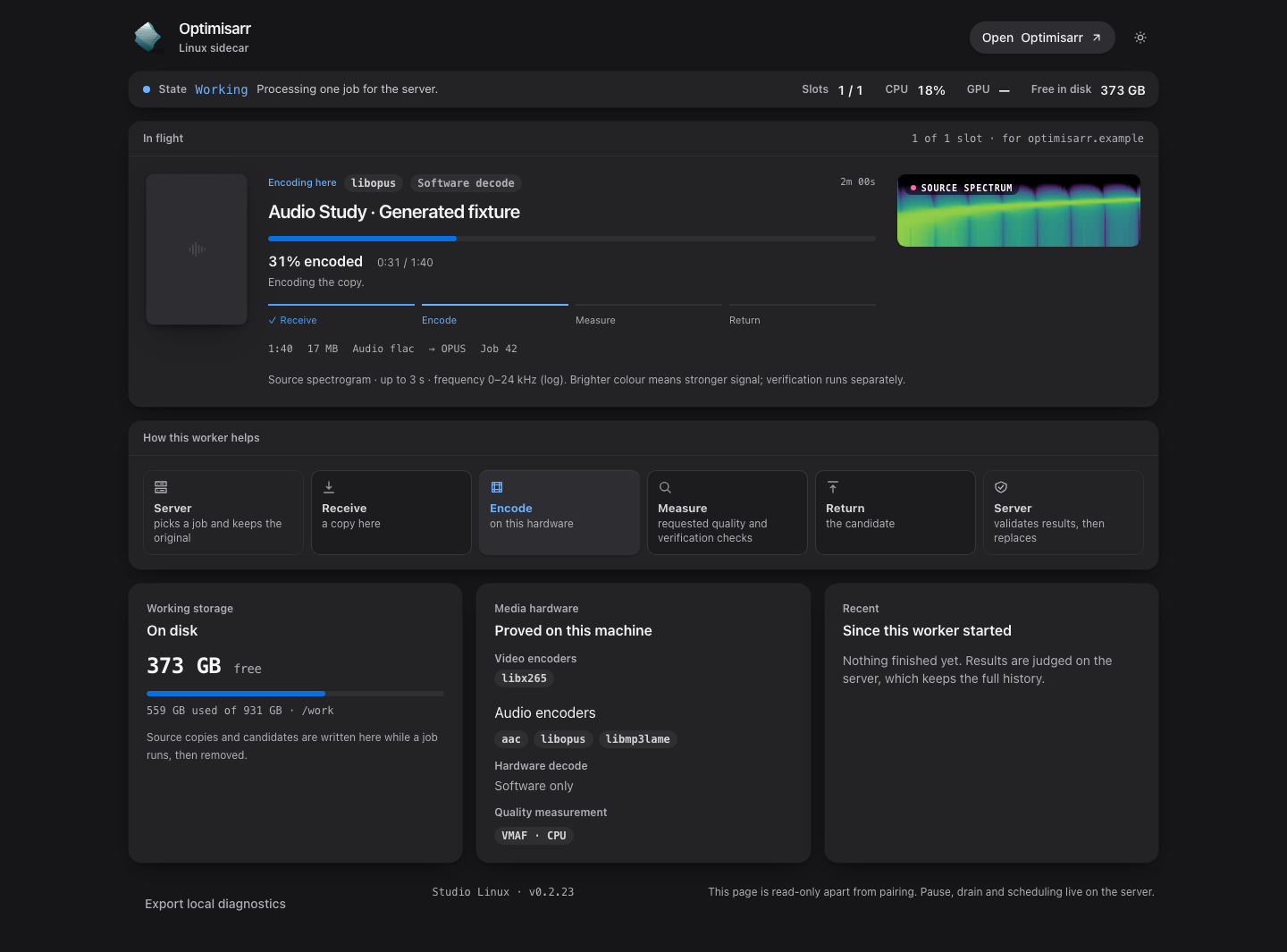This screenshot has width=1287, height=952.
Task: Click the download icon on the 'a copy here' card
Action: pyautogui.click(x=329, y=487)
